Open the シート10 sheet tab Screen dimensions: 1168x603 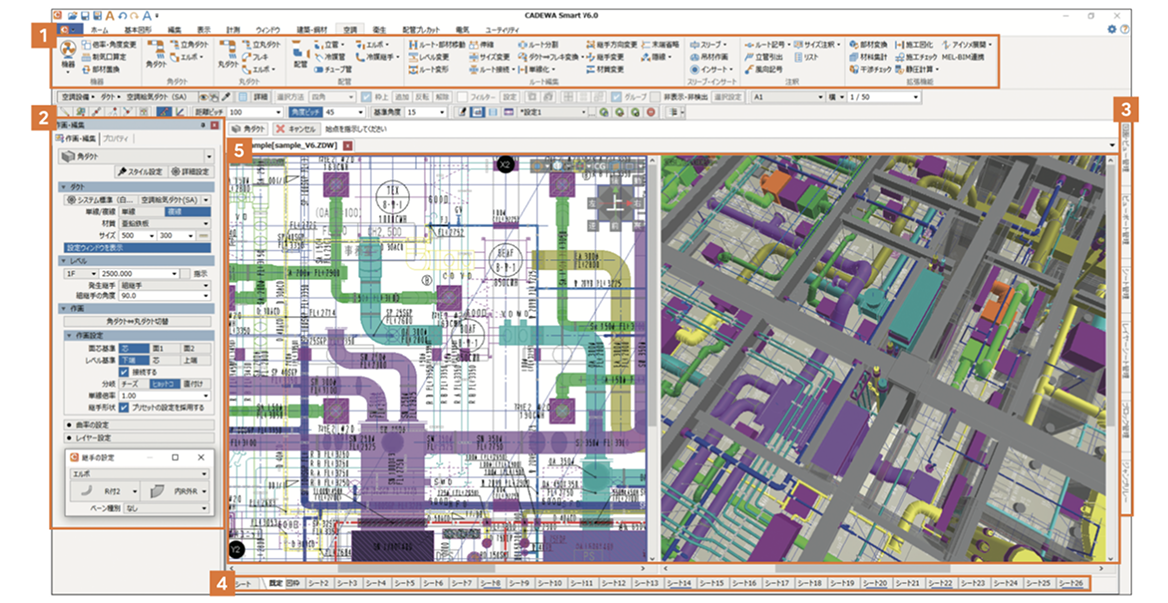[x=550, y=582]
